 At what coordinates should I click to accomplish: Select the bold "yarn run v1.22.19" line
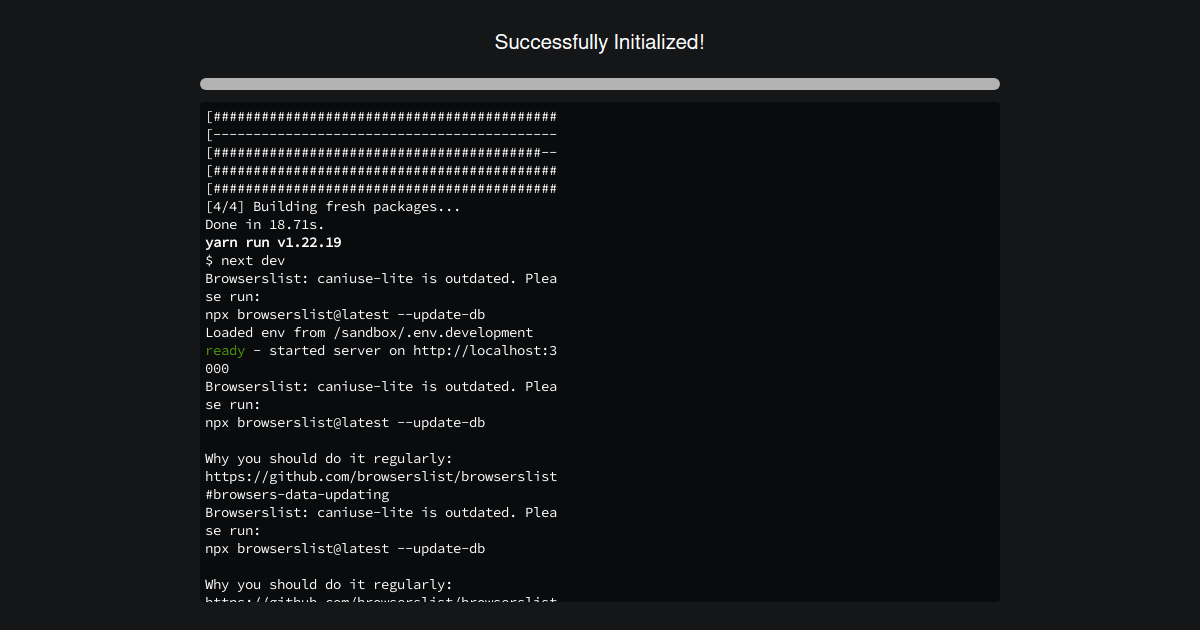(273, 242)
